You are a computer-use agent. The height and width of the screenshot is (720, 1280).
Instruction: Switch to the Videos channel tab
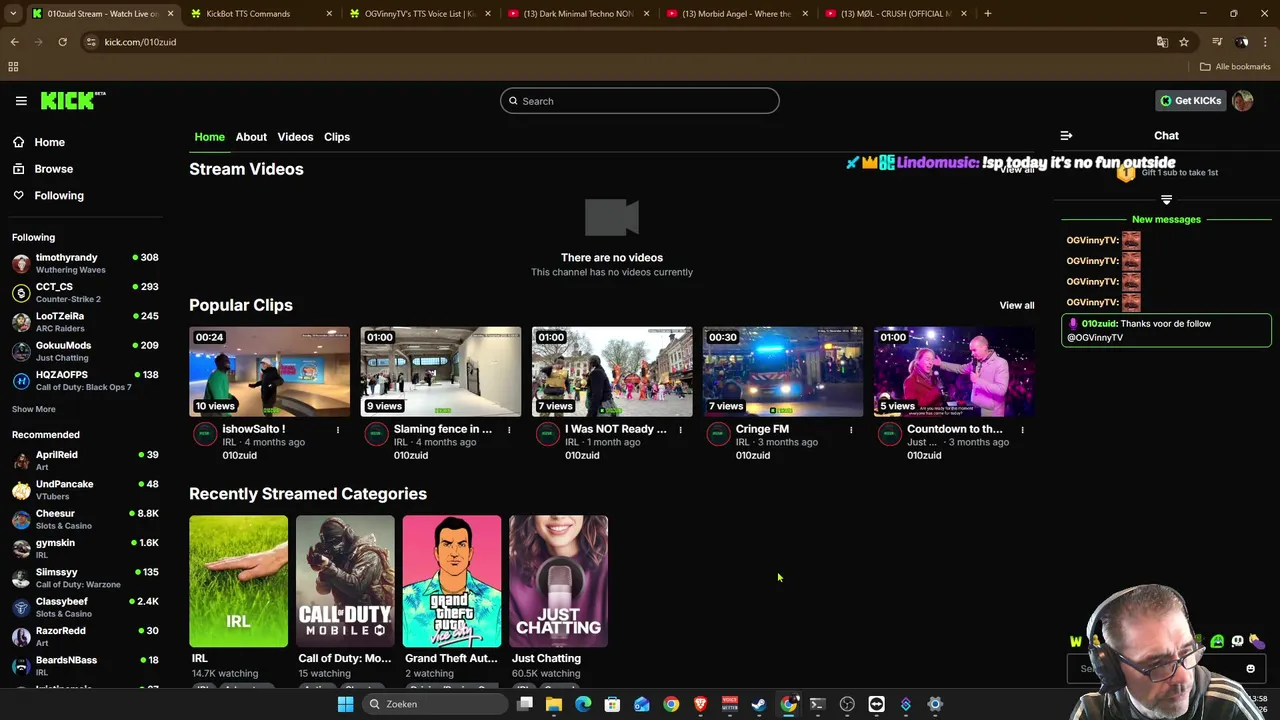[x=295, y=137]
